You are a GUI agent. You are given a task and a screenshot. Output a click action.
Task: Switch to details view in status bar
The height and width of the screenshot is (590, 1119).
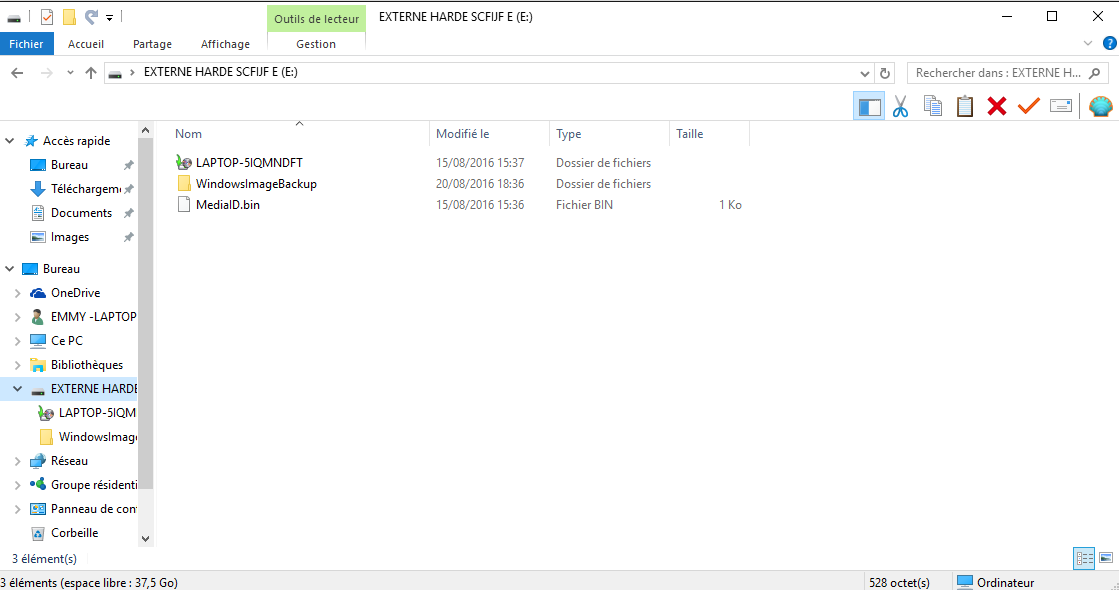coord(1084,559)
